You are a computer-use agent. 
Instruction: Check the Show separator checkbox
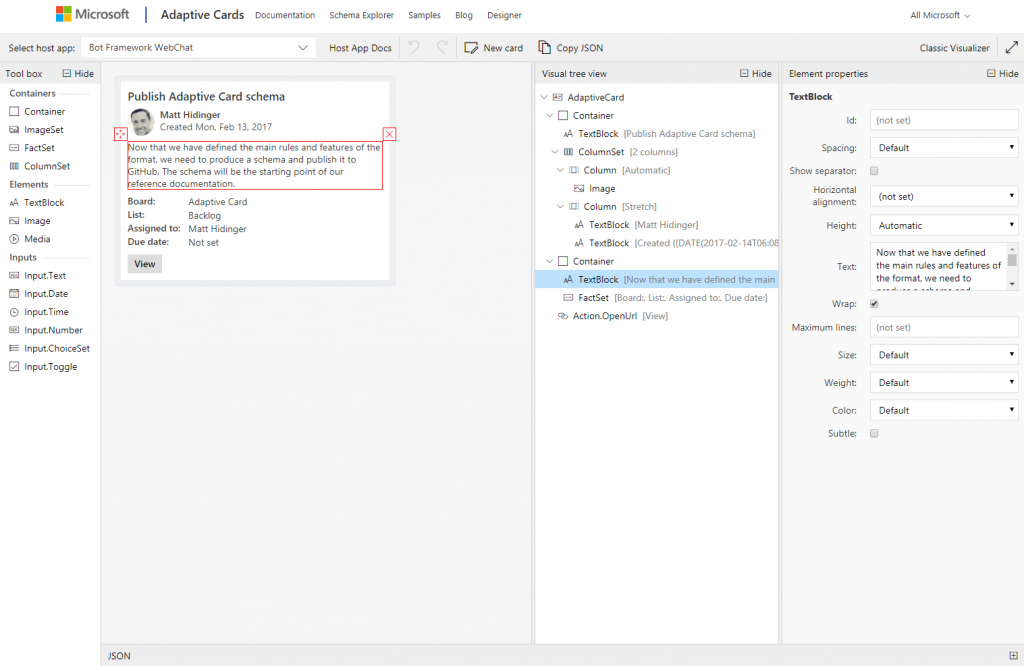point(873,171)
